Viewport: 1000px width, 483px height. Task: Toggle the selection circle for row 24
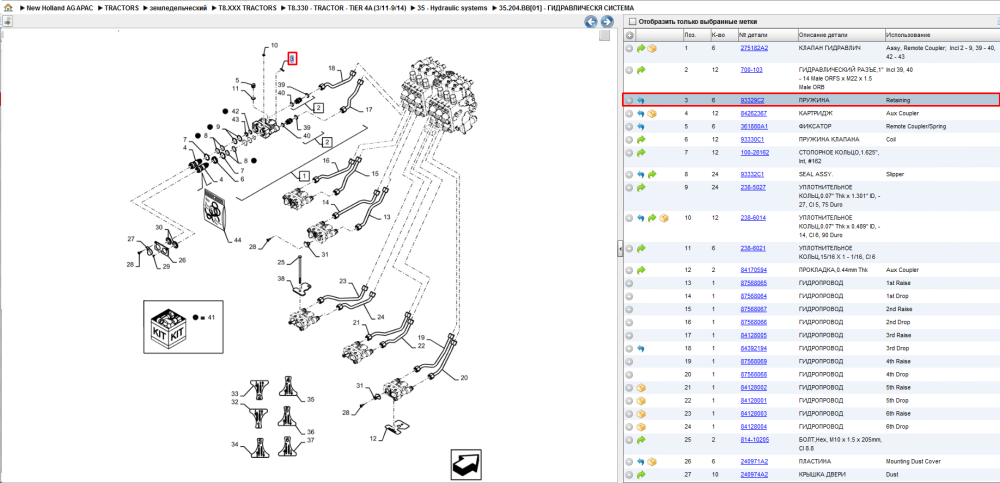pos(629,426)
